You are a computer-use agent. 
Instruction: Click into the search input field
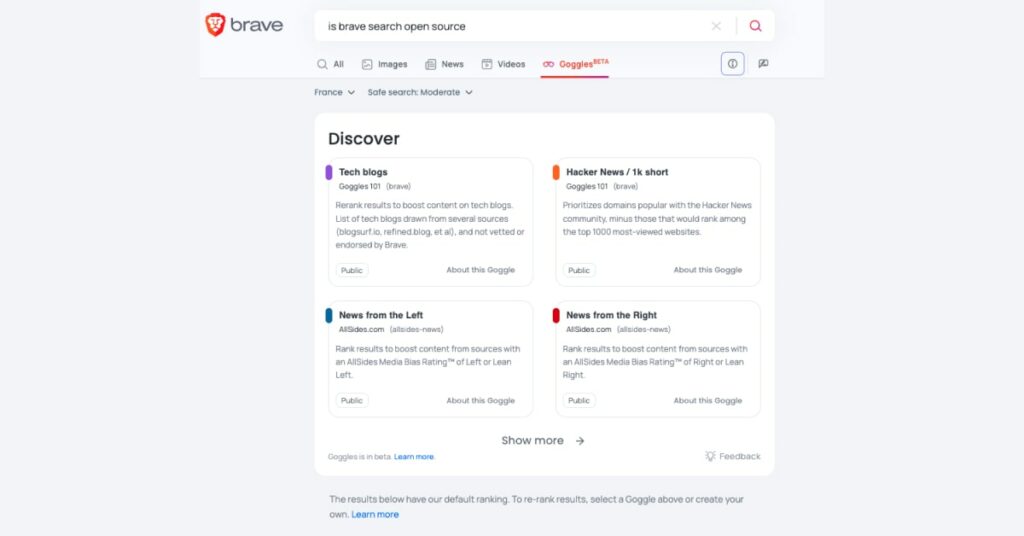point(510,26)
